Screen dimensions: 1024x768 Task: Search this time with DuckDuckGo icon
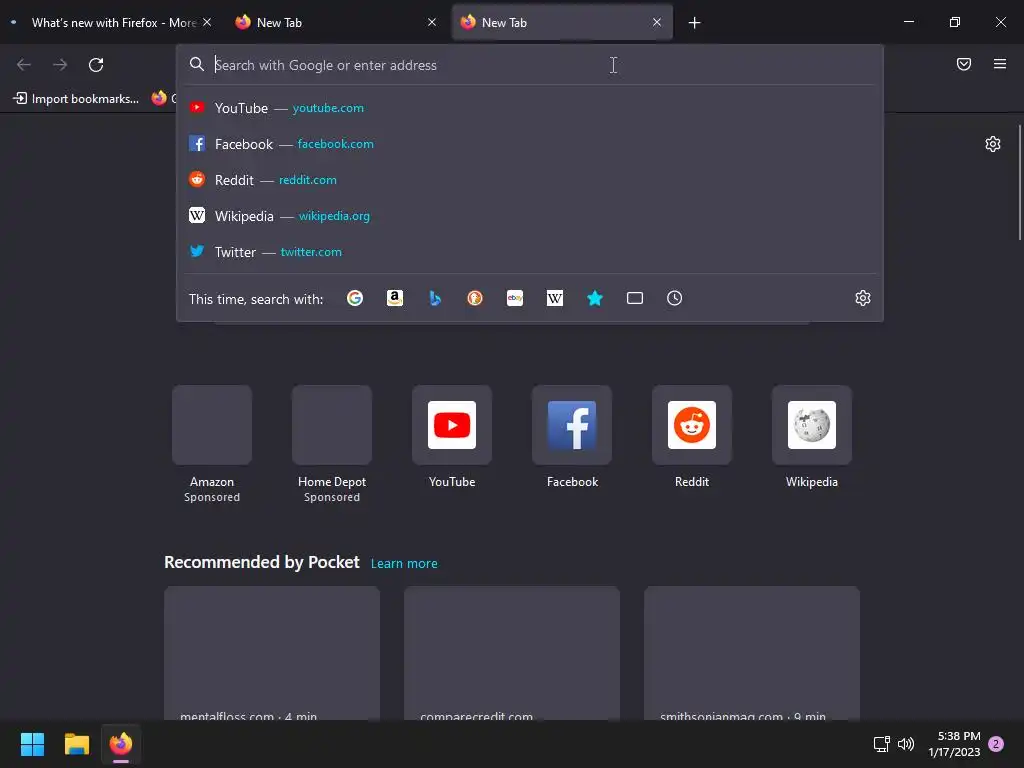475,298
